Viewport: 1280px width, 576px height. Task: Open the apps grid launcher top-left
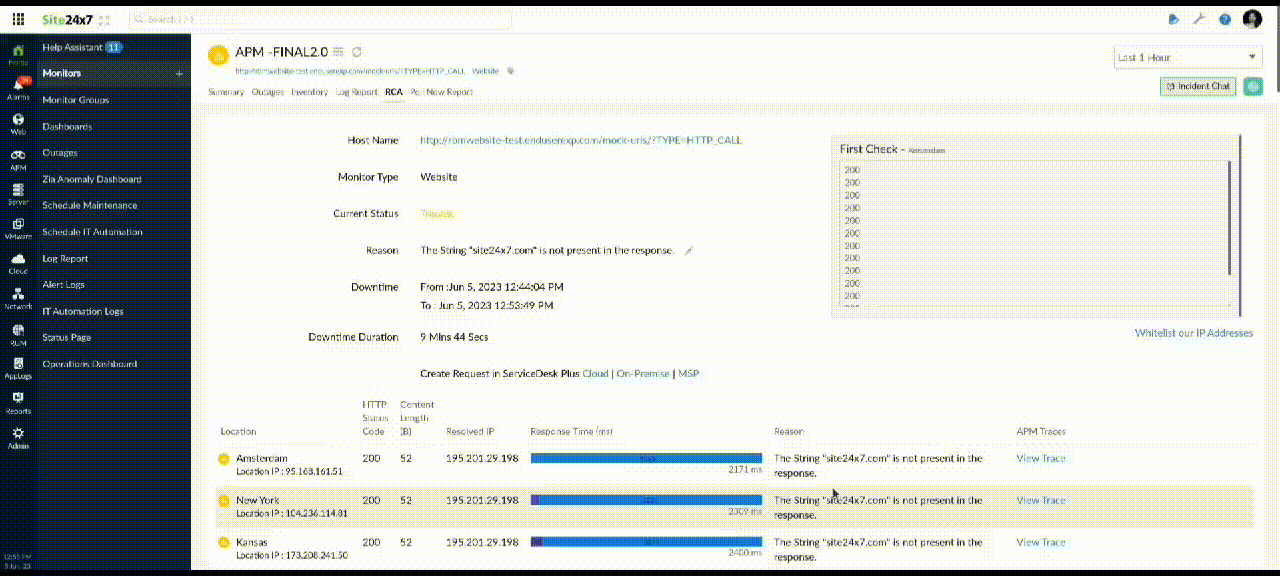[x=18, y=18]
